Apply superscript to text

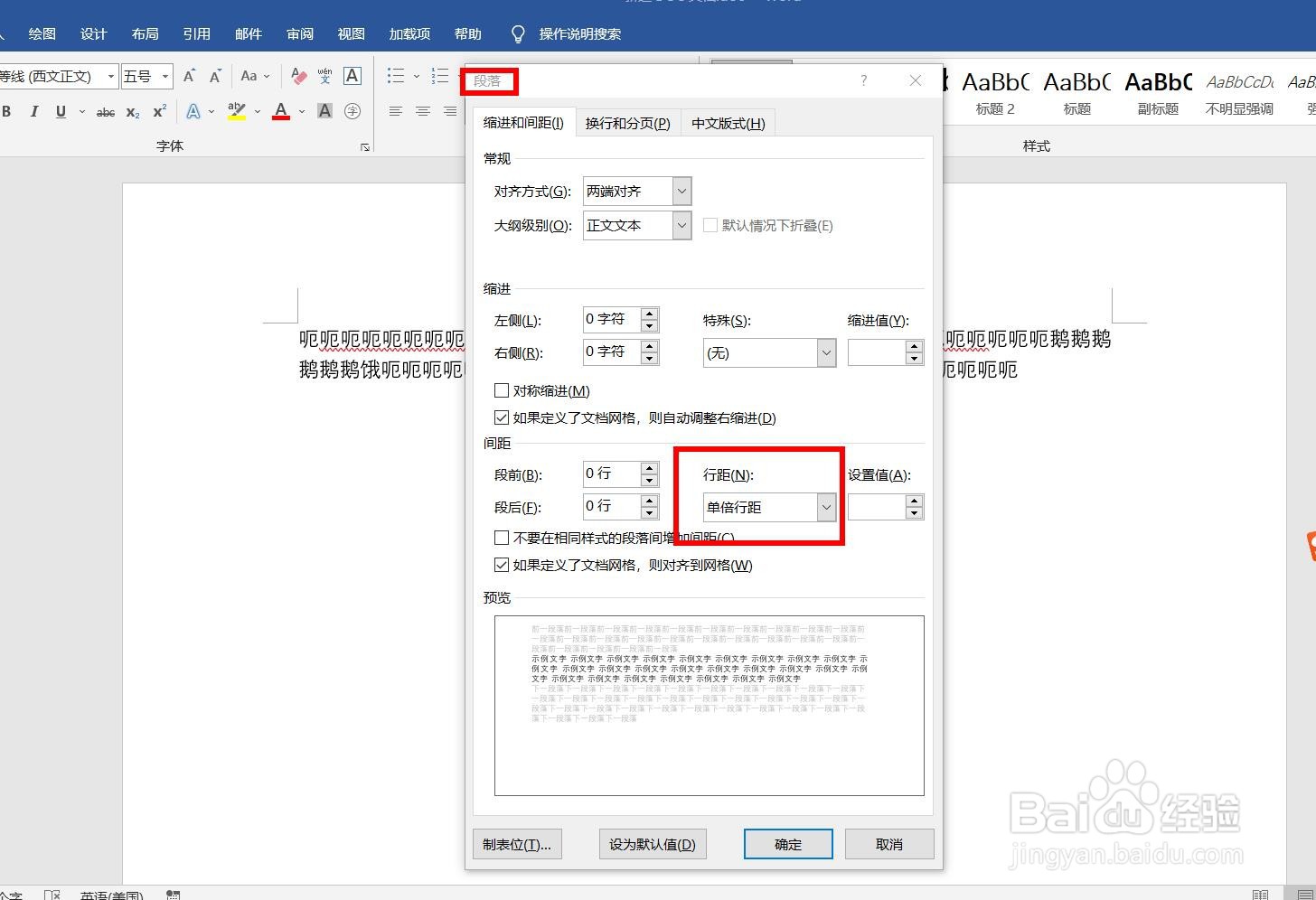point(158,110)
